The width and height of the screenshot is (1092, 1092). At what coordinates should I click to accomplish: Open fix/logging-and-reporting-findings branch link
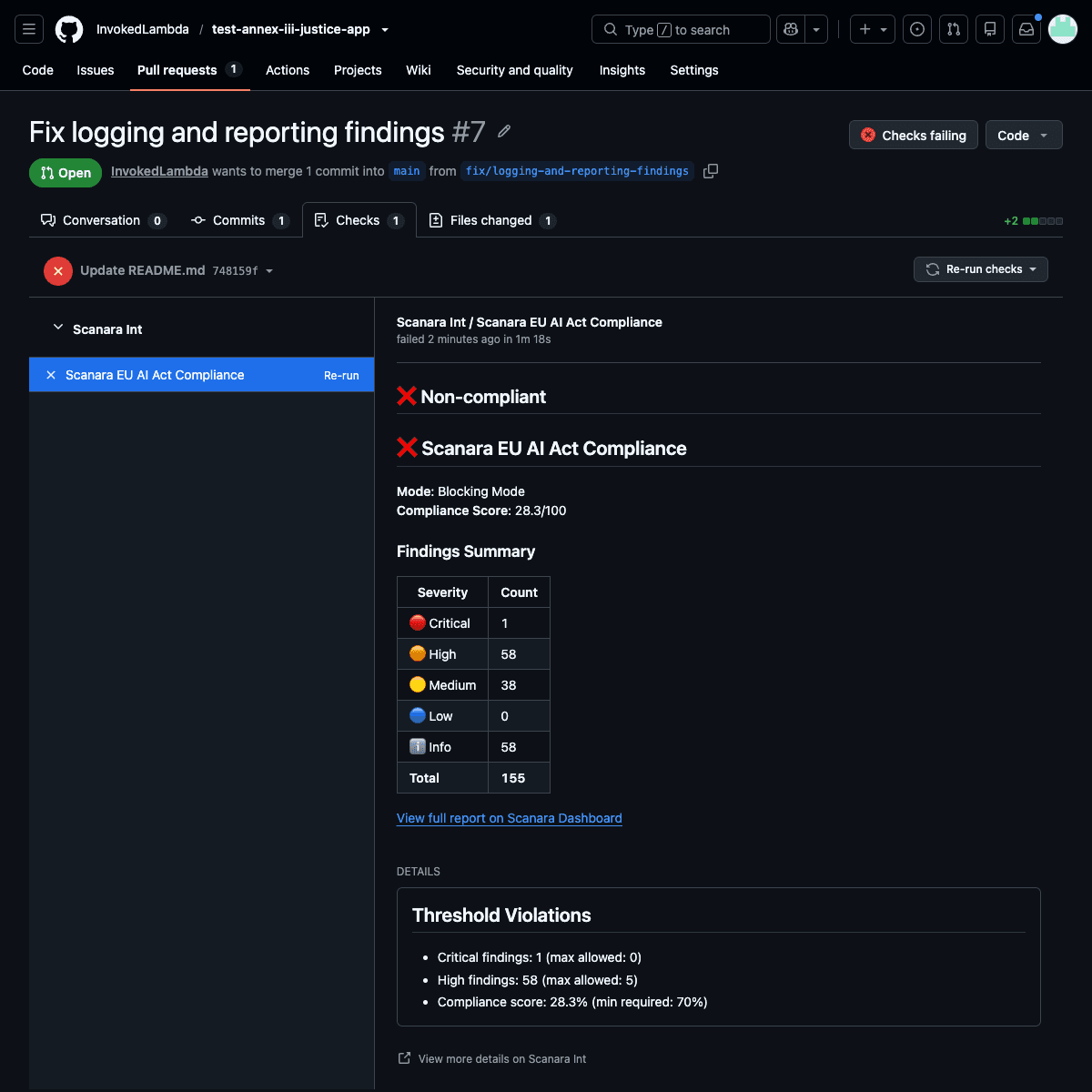tap(577, 171)
